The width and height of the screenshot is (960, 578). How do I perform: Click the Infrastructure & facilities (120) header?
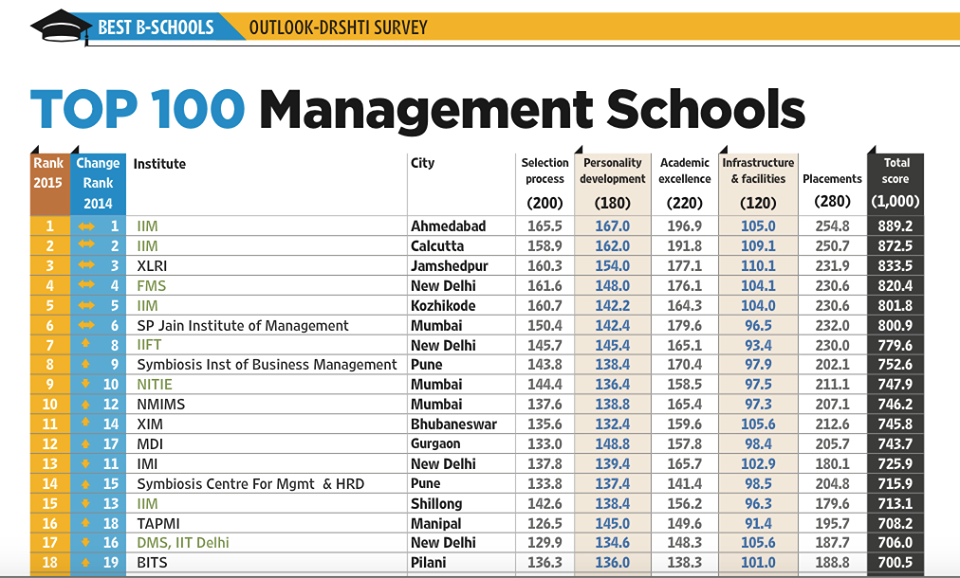tap(758, 182)
